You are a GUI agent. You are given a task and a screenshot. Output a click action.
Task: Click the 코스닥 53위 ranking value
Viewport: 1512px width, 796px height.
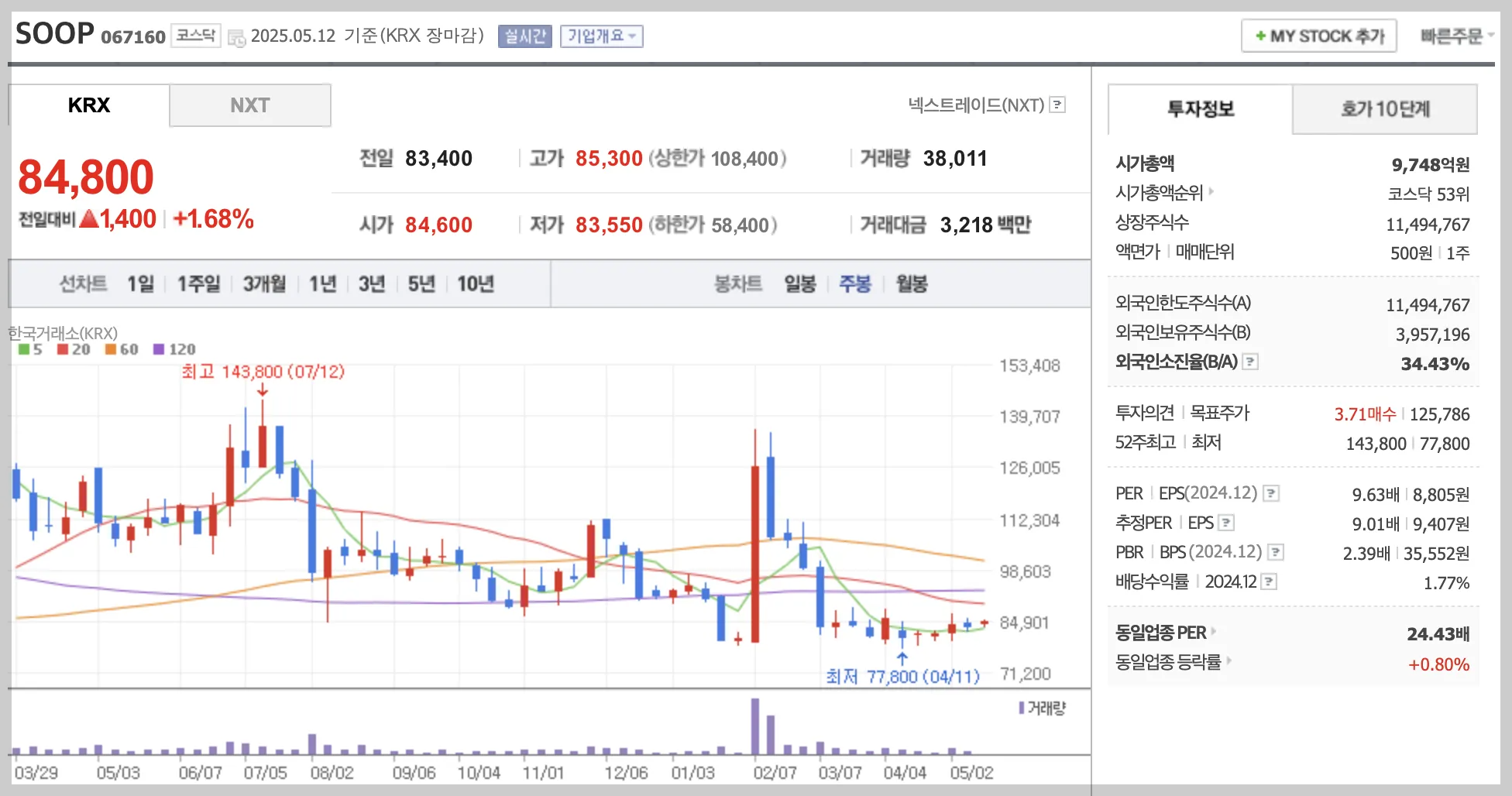point(1428,194)
